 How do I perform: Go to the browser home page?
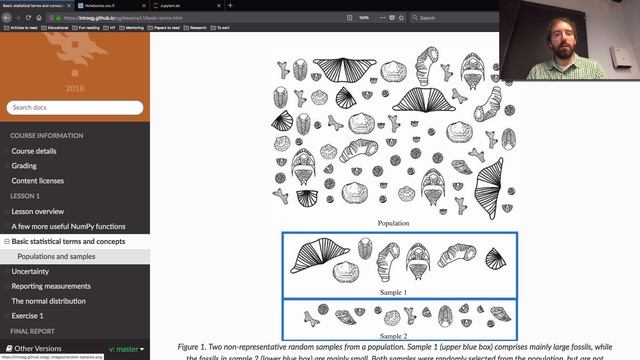point(39,18)
